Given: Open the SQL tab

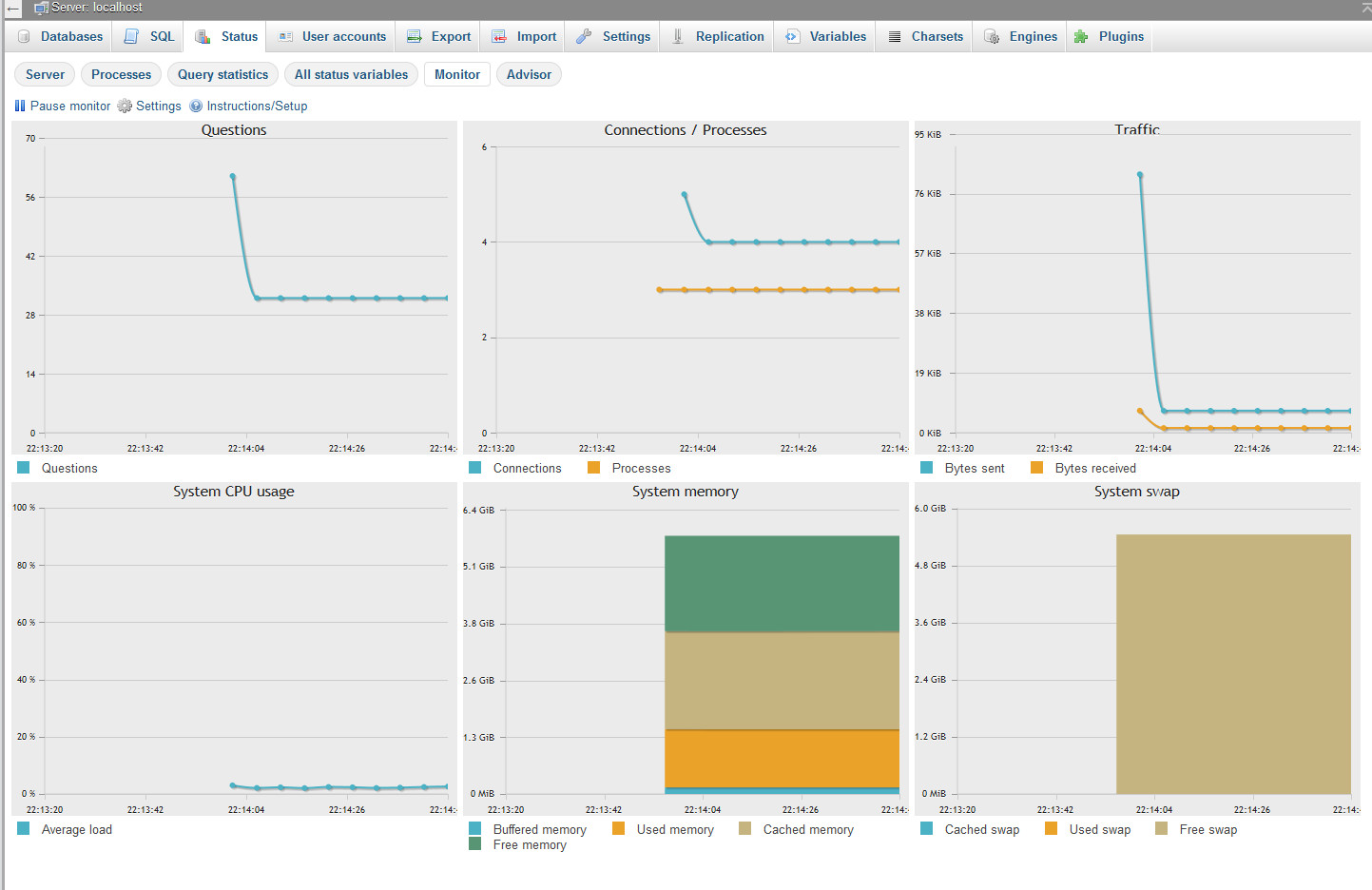Looking at the screenshot, I should [149, 36].
